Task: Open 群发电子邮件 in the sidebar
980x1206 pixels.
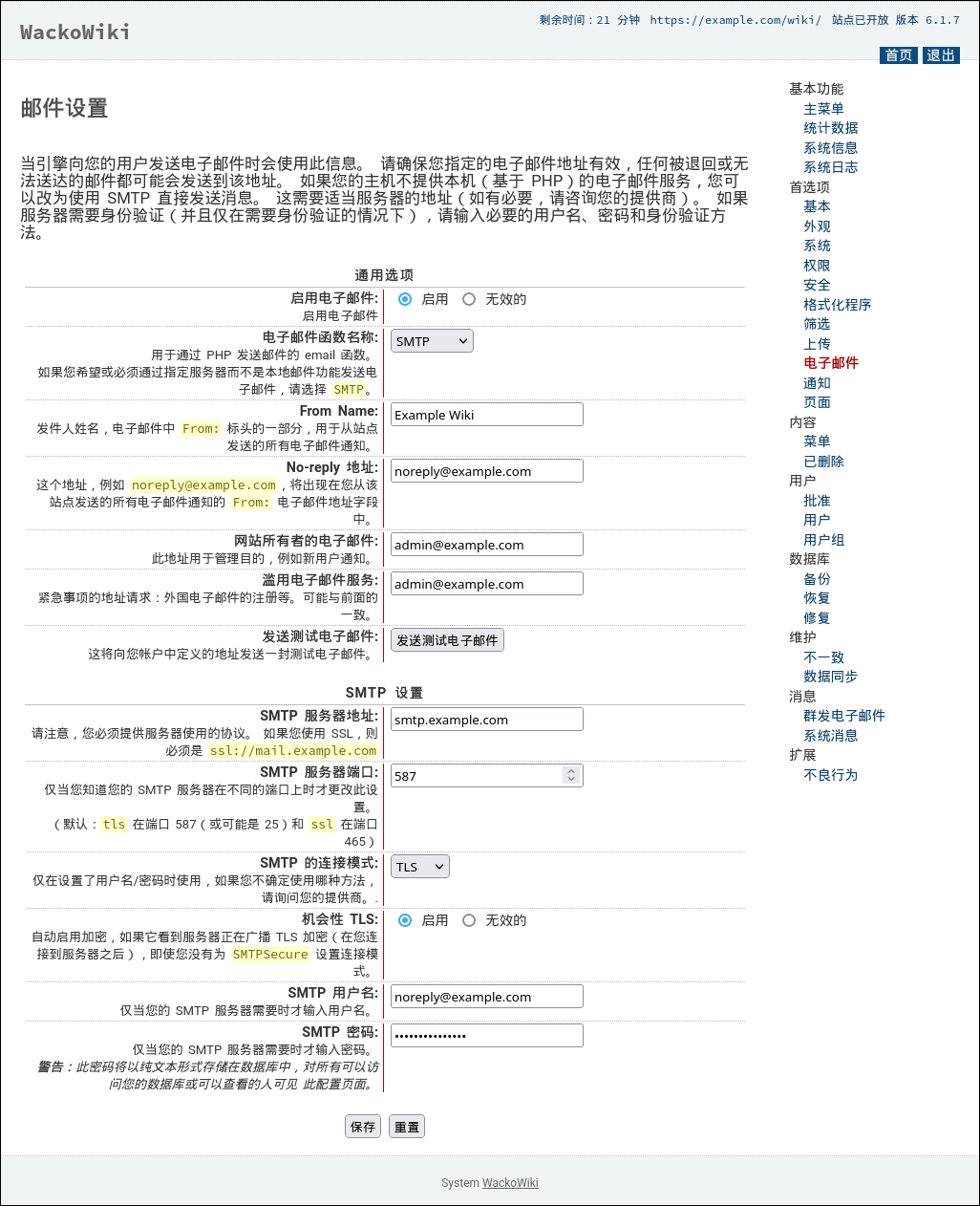Action: tap(843, 716)
